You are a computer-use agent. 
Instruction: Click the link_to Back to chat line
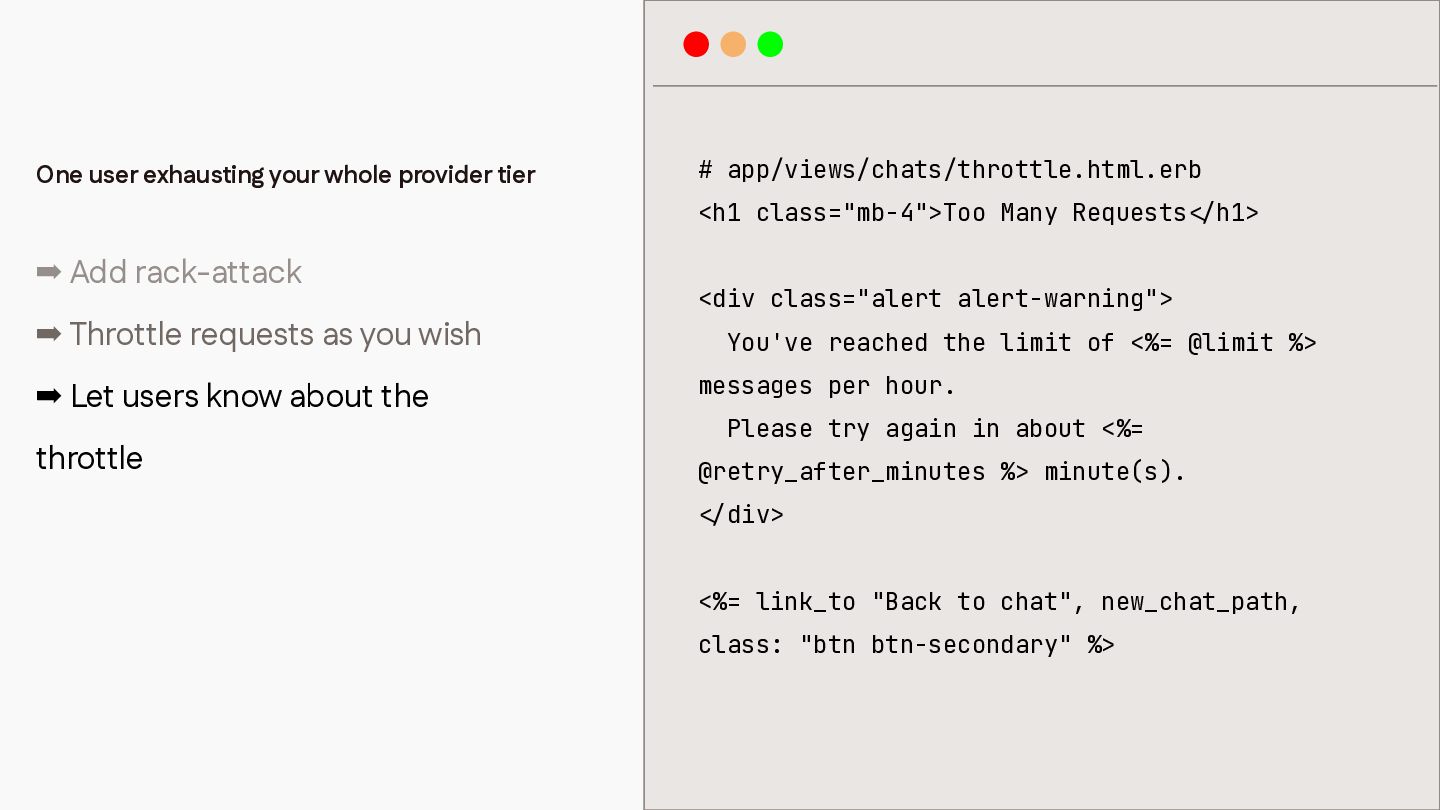(1000, 602)
